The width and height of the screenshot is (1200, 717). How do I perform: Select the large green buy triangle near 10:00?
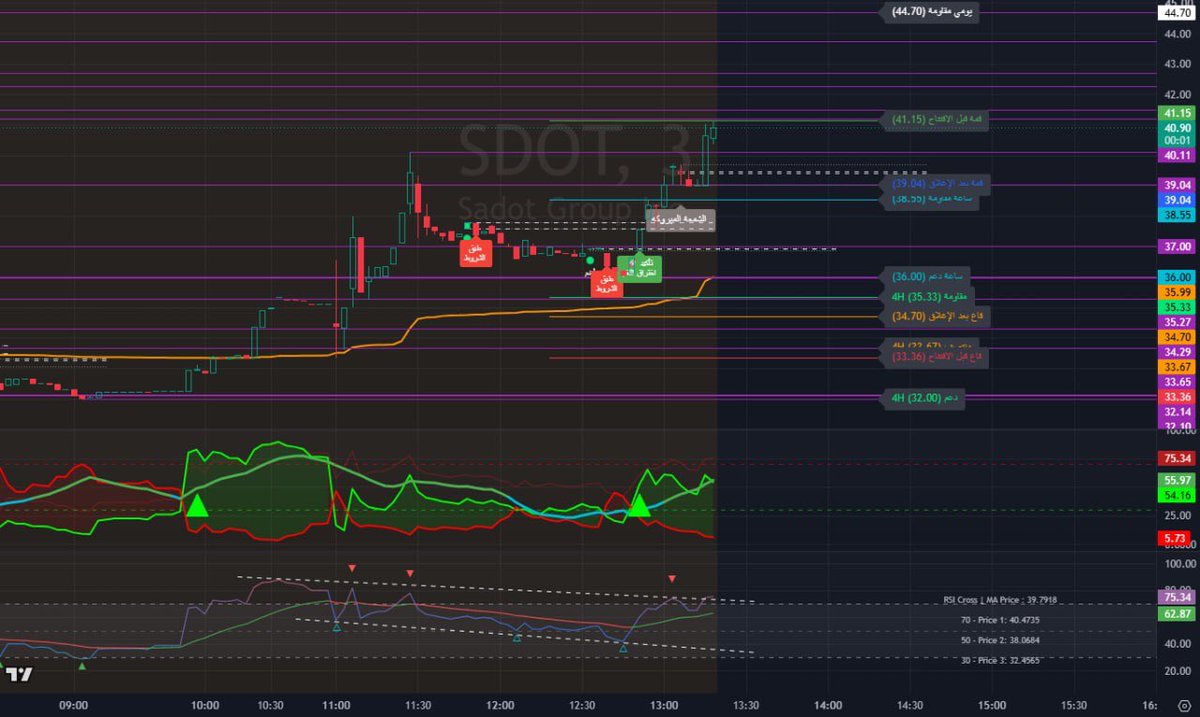(x=197, y=505)
